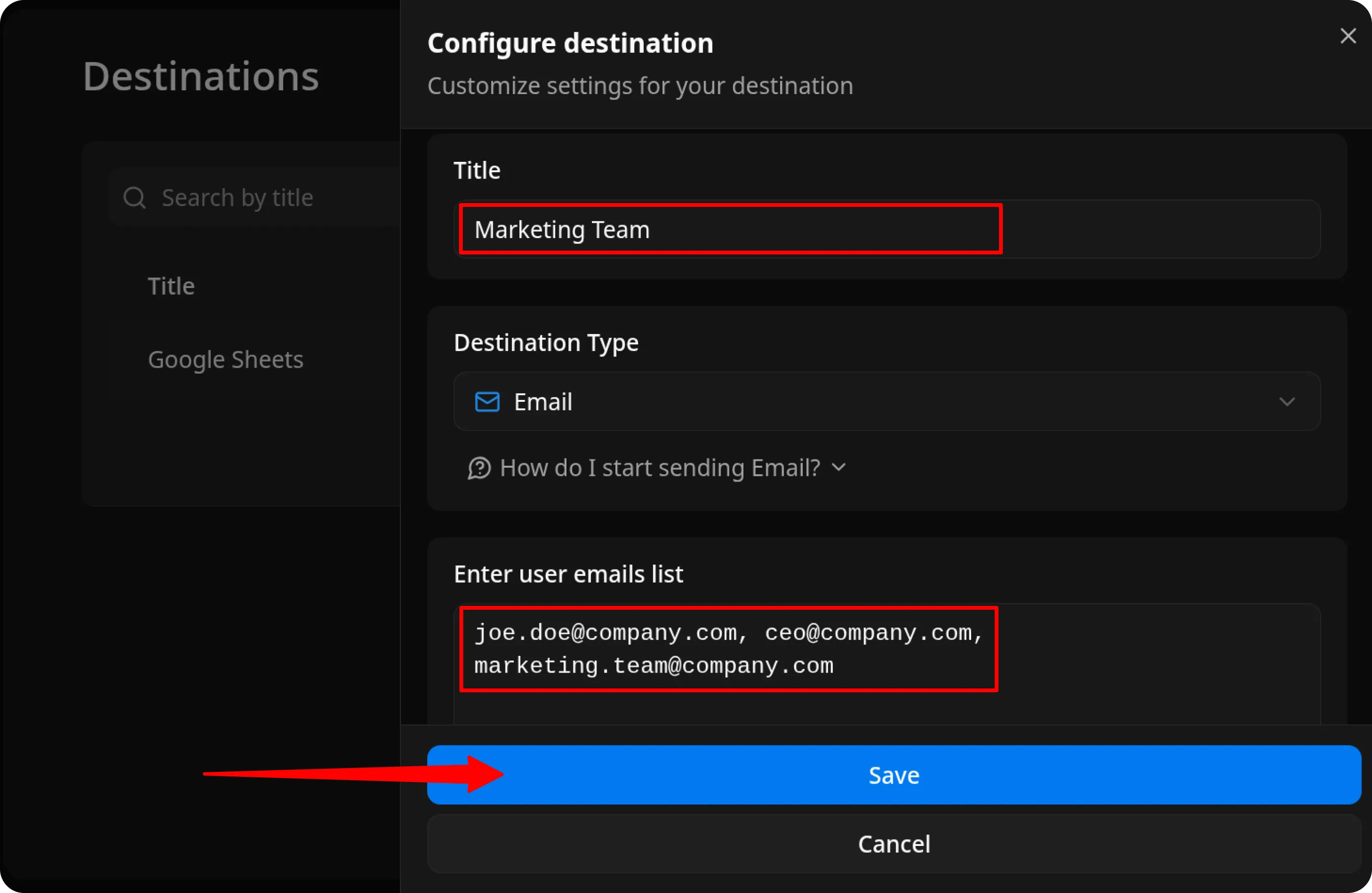Image resolution: width=1372 pixels, height=893 pixels.
Task: Click the help question mark icon
Action: tap(479, 468)
